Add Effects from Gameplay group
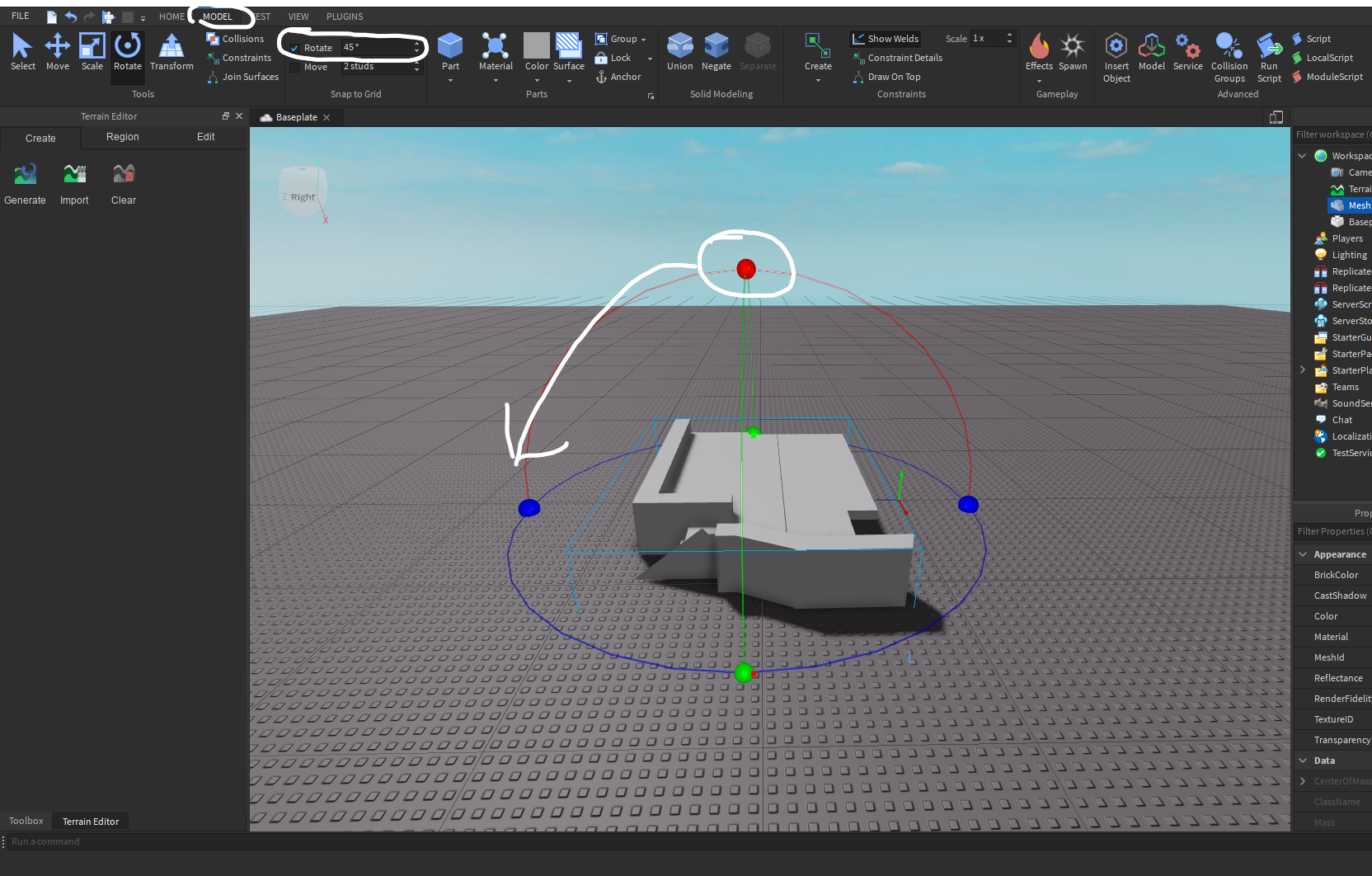Screen dimensions: 1372x876 [1039, 51]
